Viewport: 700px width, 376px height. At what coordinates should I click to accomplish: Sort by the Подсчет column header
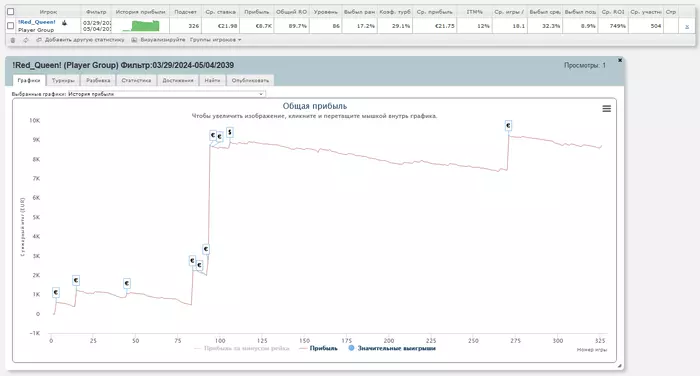point(185,12)
